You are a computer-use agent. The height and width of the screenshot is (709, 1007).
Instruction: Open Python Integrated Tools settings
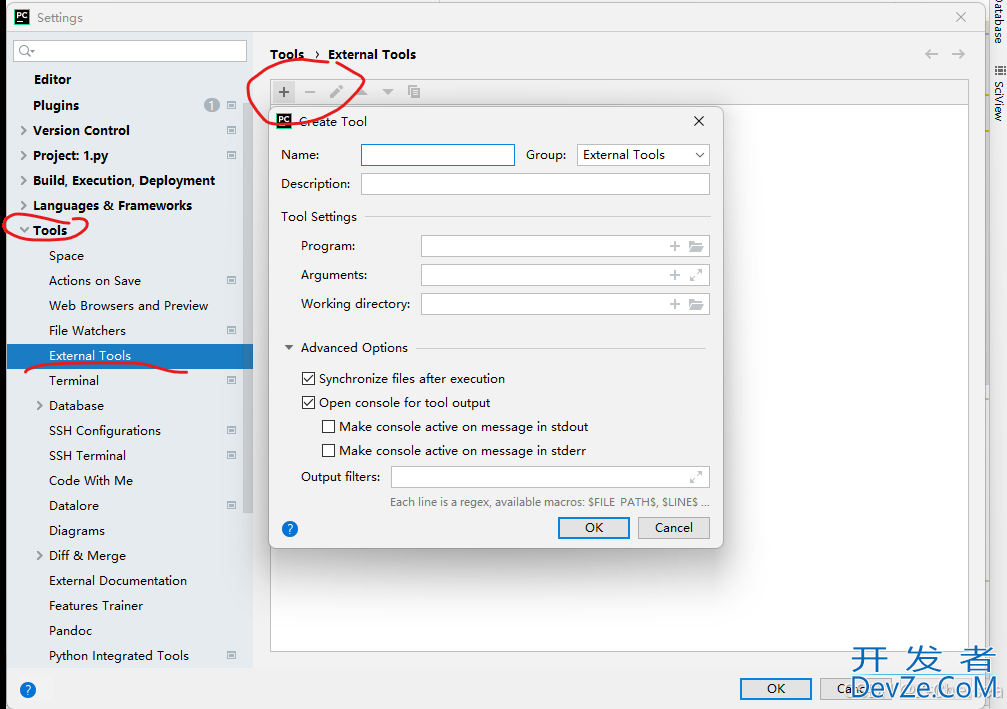(x=119, y=656)
